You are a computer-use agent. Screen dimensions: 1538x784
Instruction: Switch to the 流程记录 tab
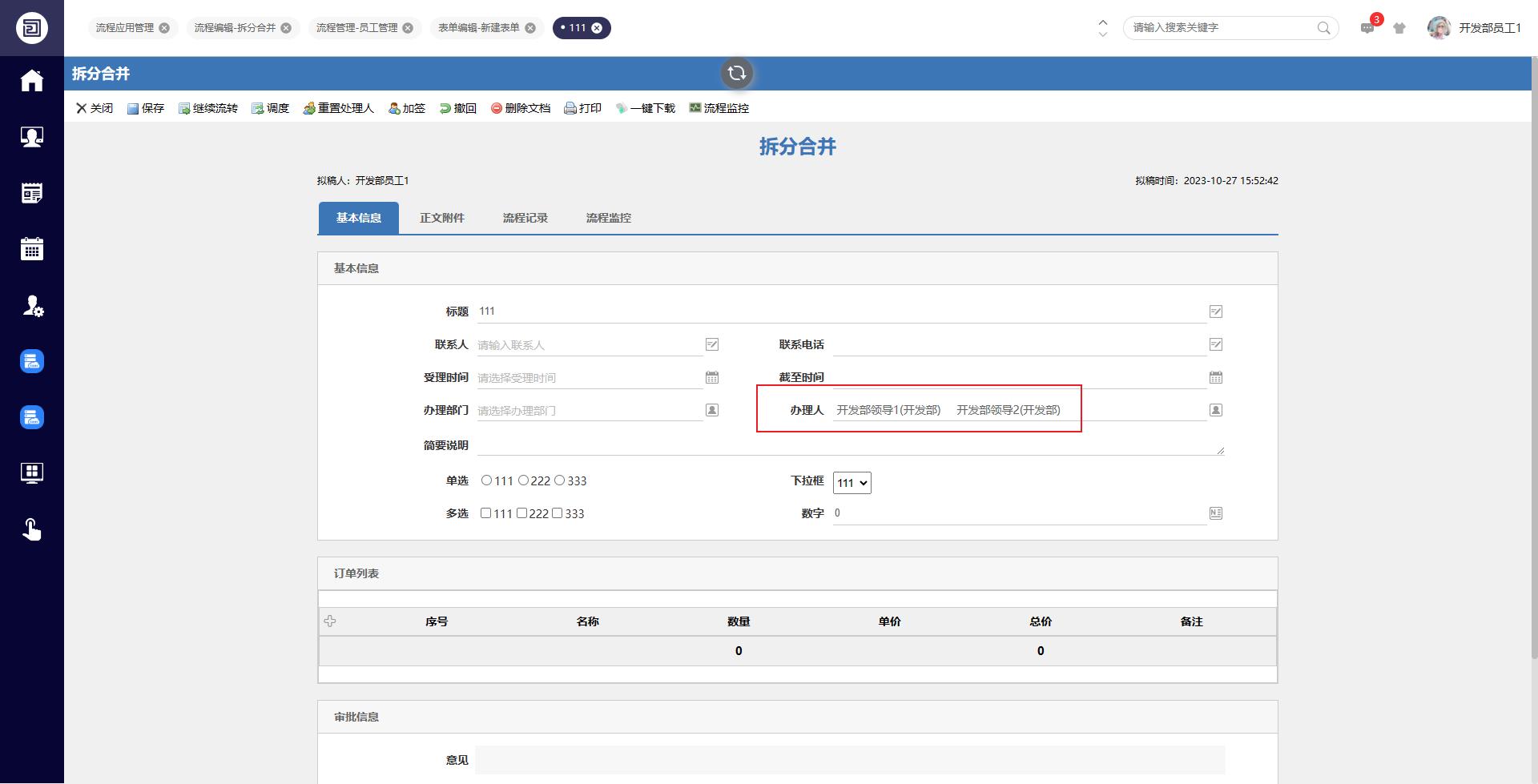[x=525, y=218]
